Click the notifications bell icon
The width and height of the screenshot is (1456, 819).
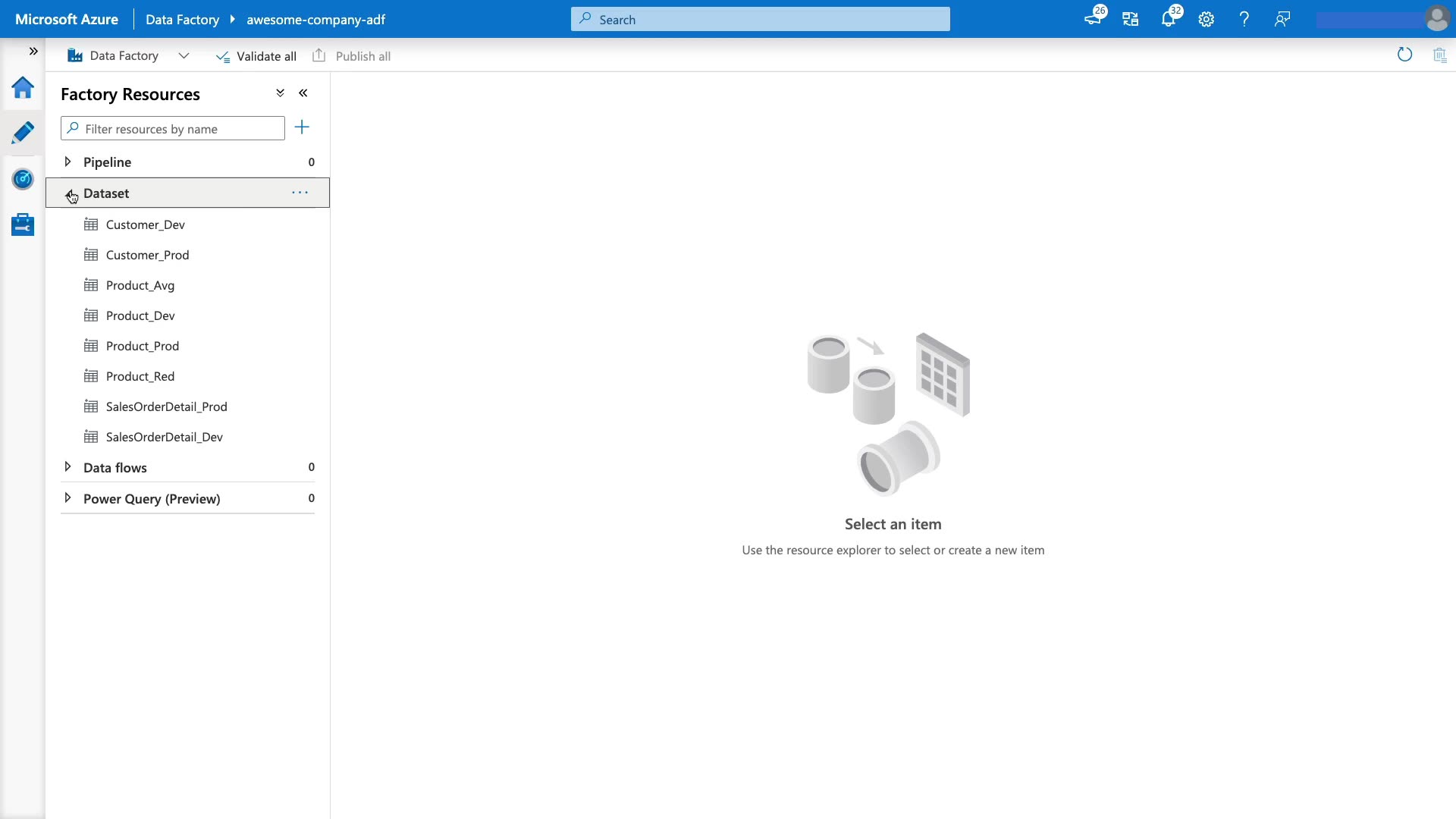pos(1168,19)
